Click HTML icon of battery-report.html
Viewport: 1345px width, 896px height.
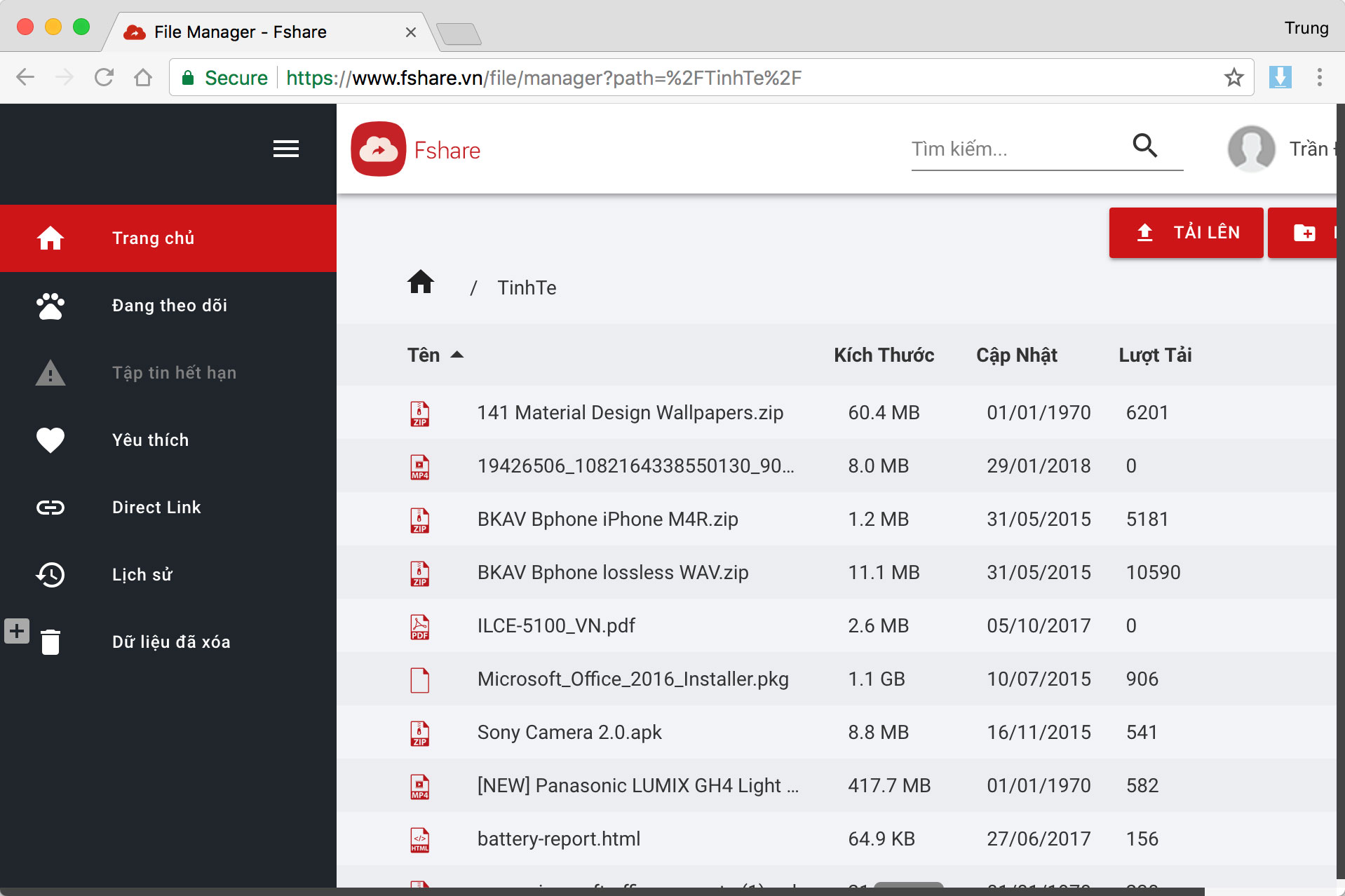pyautogui.click(x=420, y=840)
